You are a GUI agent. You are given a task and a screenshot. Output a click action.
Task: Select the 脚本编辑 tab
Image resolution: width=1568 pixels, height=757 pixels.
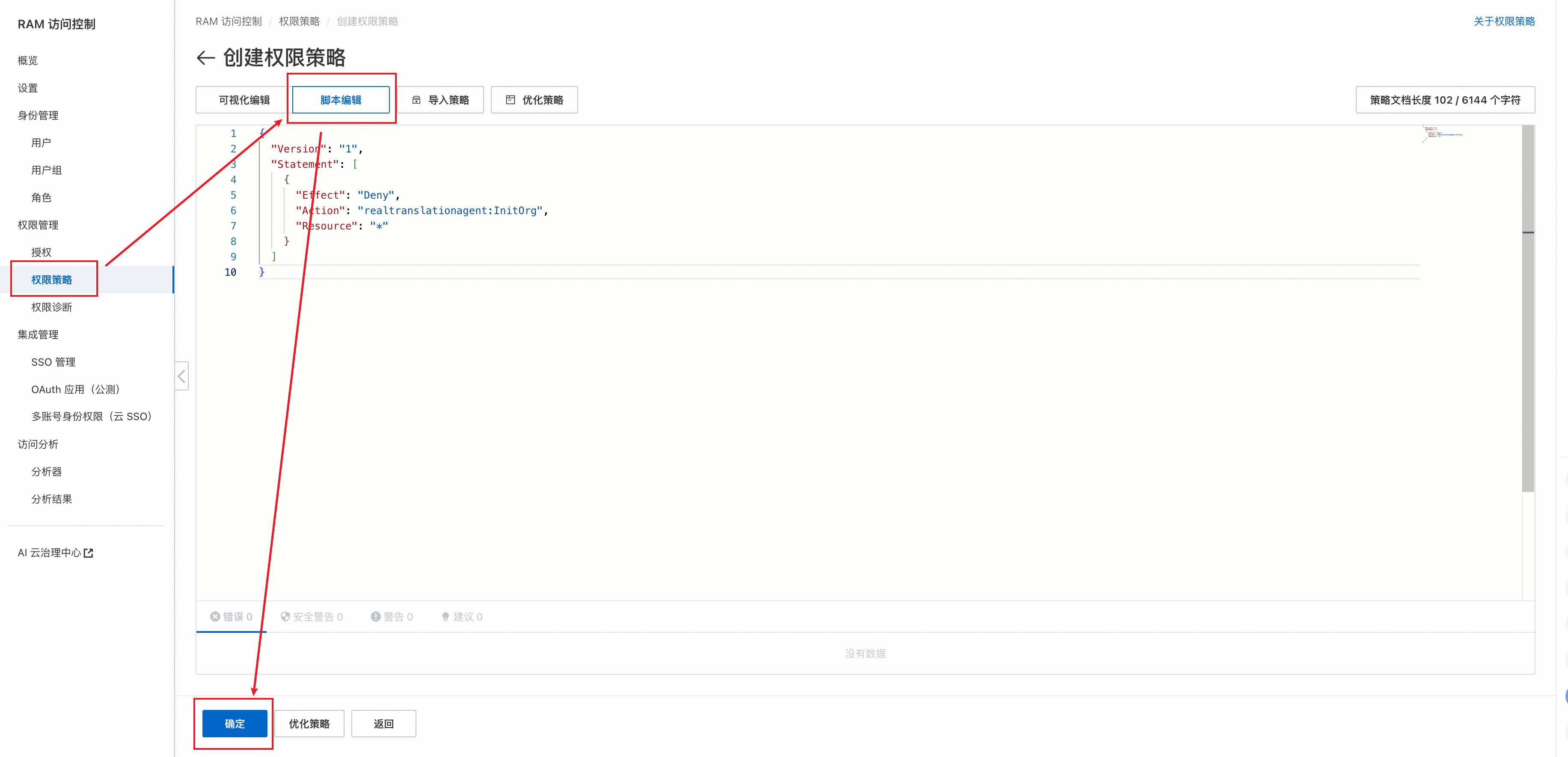[341, 100]
